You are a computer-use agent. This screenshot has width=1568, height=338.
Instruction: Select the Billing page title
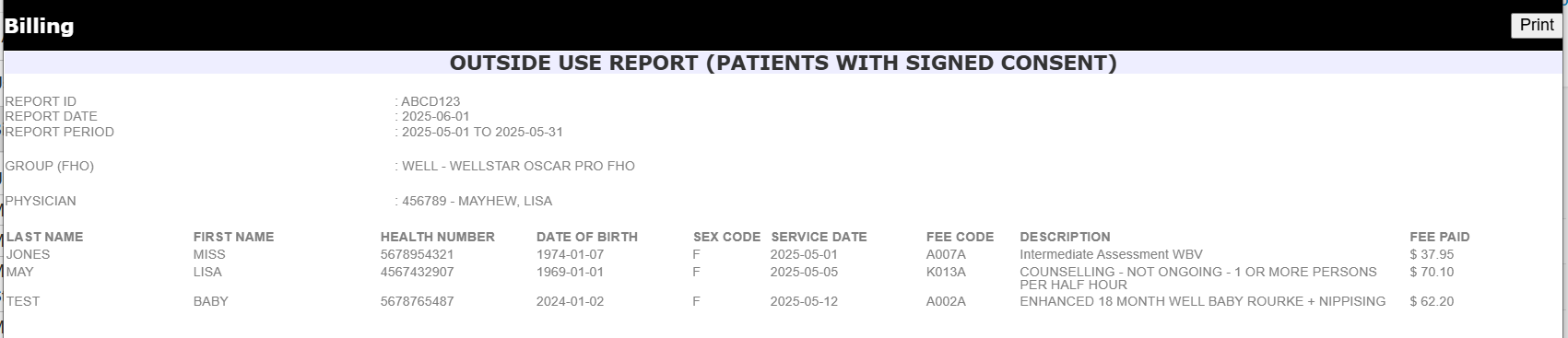tap(39, 27)
